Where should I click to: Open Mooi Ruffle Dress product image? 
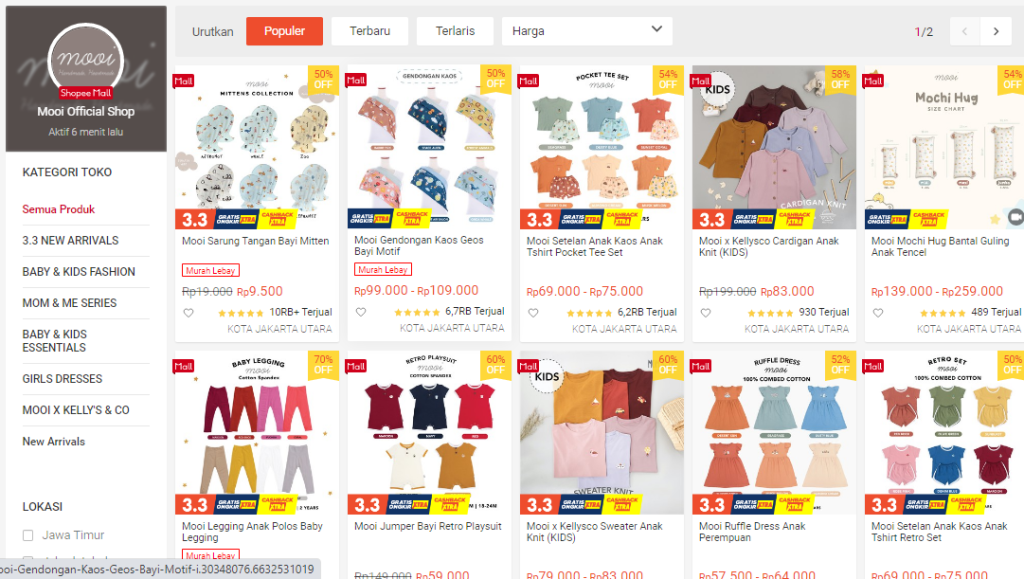tap(774, 433)
